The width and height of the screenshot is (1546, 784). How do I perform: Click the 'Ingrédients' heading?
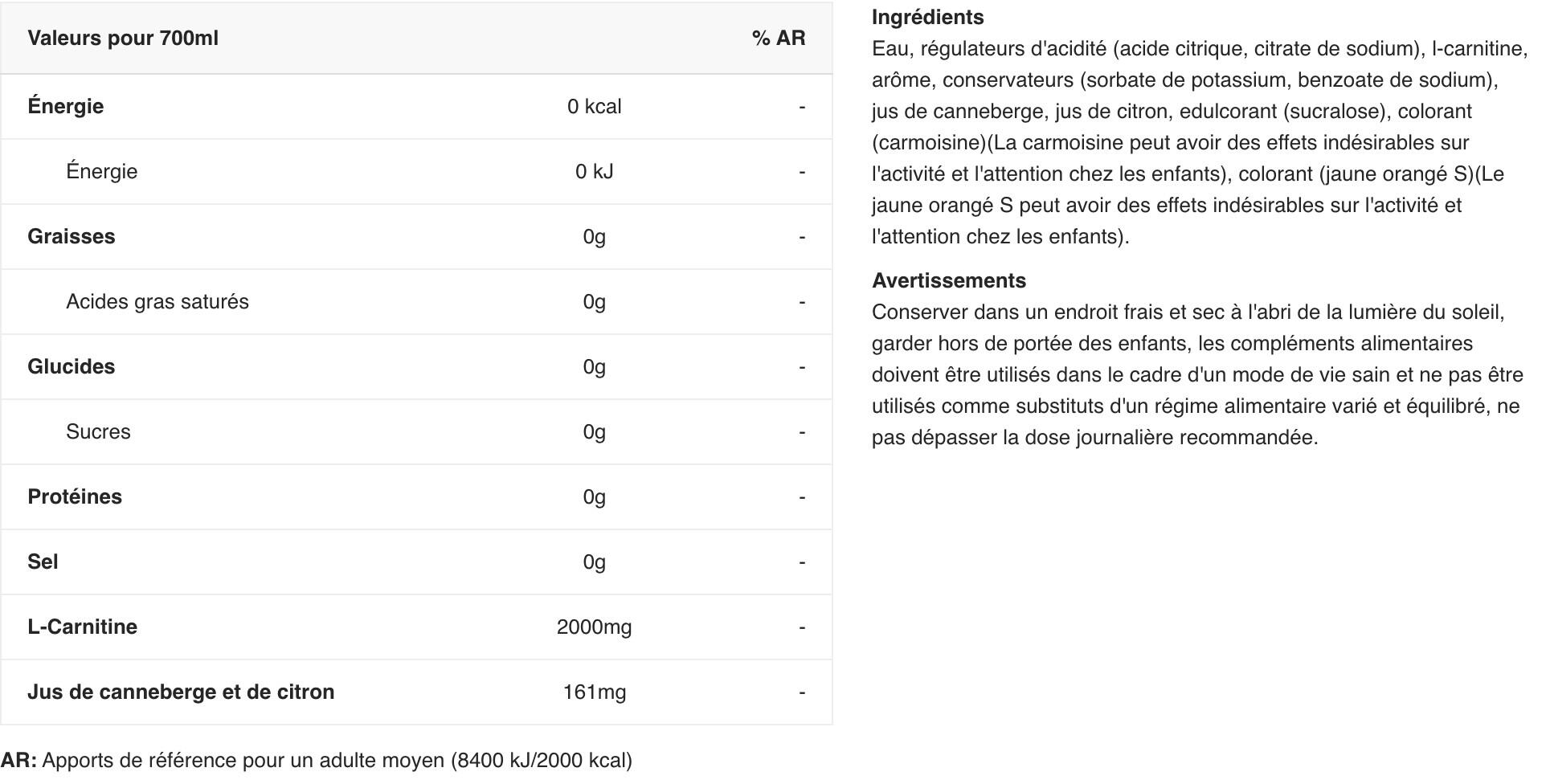tap(927, 17)
